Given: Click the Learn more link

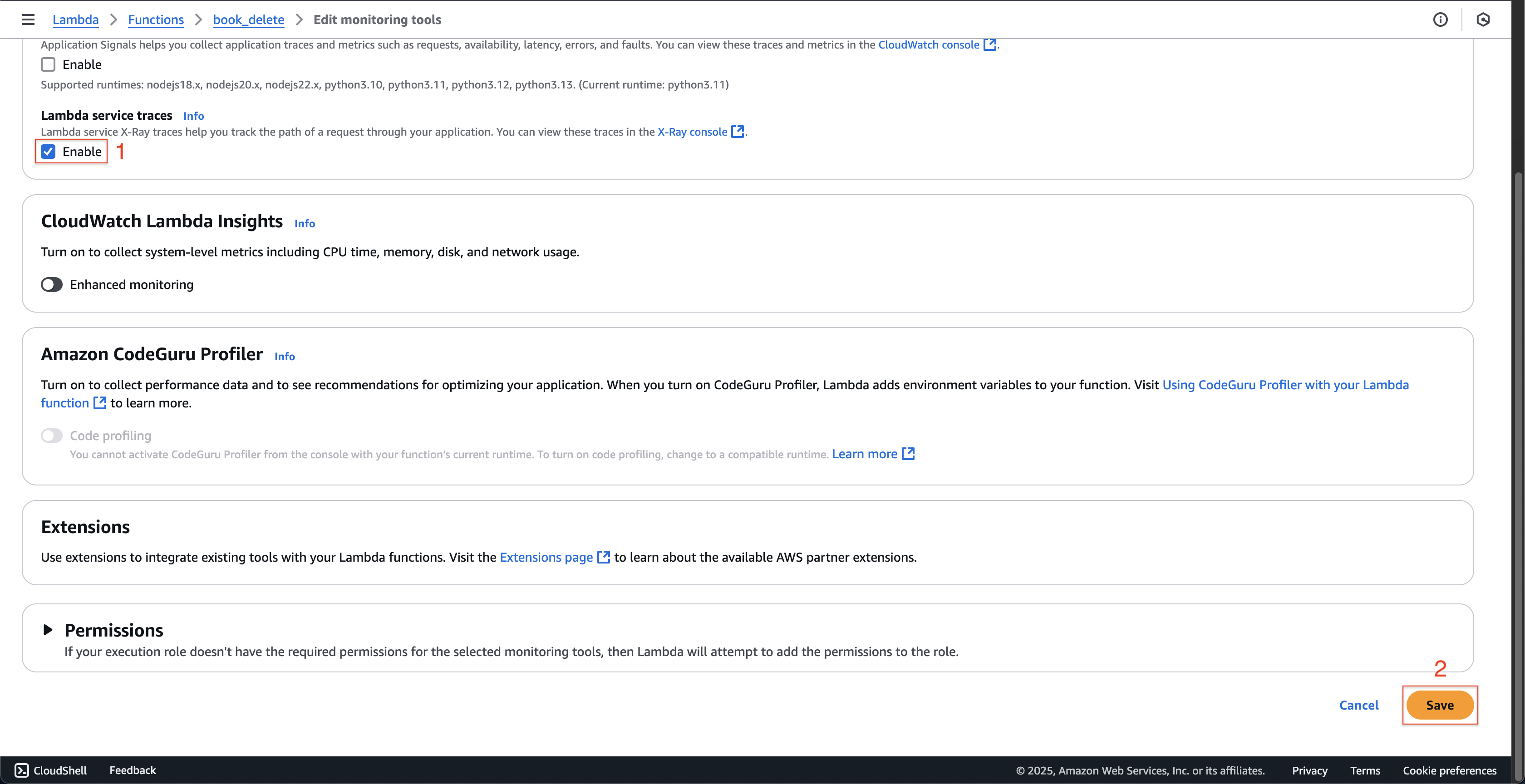Looking at the screenshot, I should point(865,454).
